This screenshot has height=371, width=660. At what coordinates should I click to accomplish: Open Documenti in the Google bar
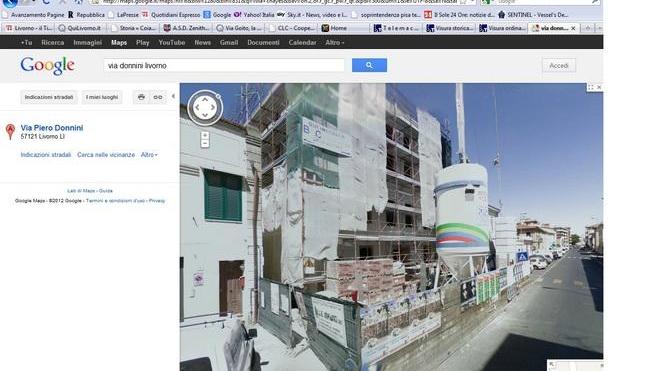coord(263,43)
